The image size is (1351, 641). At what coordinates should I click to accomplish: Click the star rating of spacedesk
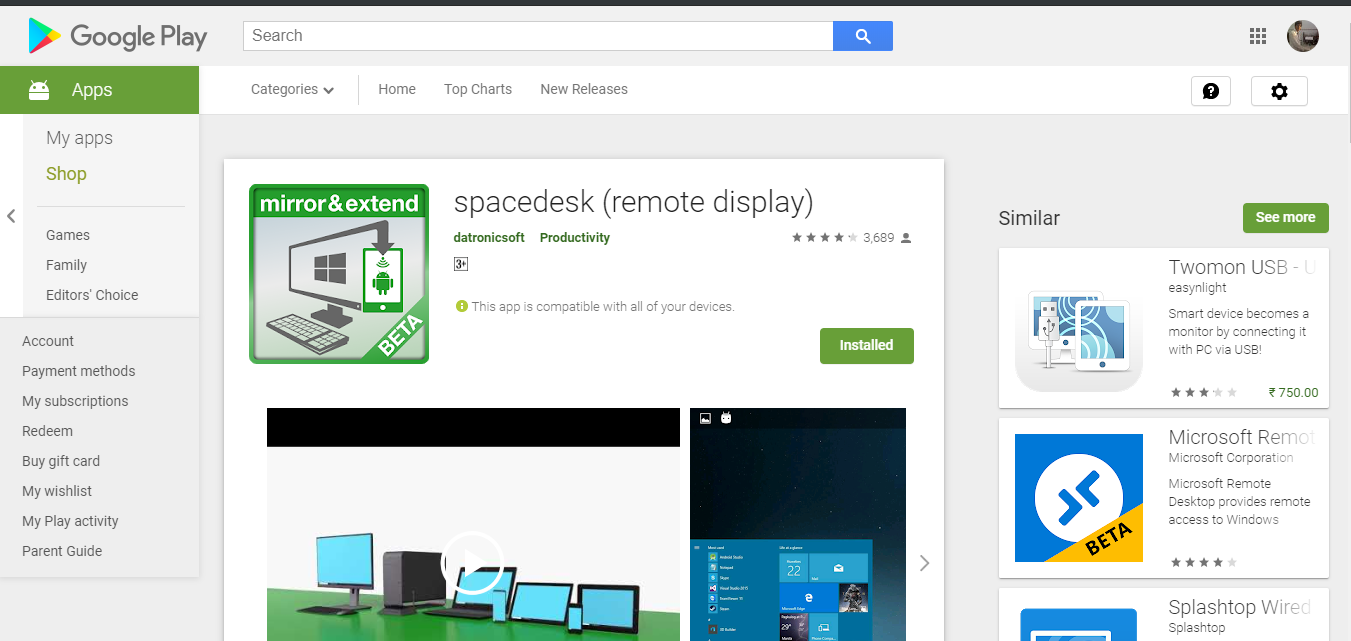tap(825, 238)
